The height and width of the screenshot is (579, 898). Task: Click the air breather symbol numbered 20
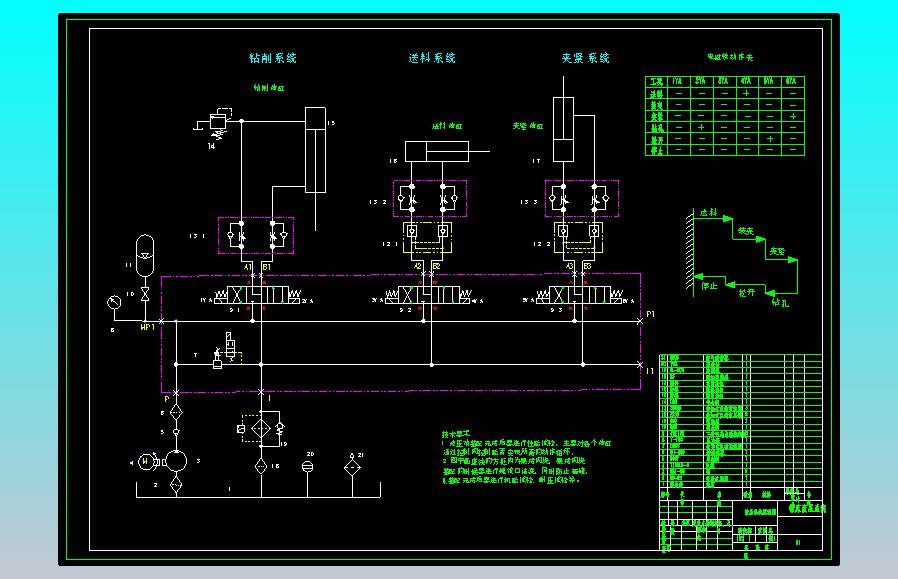[x=308, y=467]
